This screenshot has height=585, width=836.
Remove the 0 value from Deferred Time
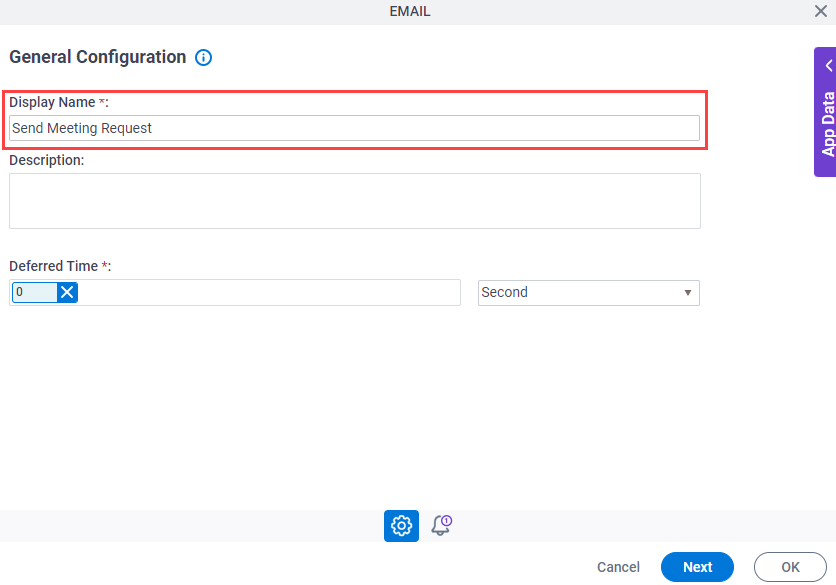pyautogui.click(x=67, y=292)
